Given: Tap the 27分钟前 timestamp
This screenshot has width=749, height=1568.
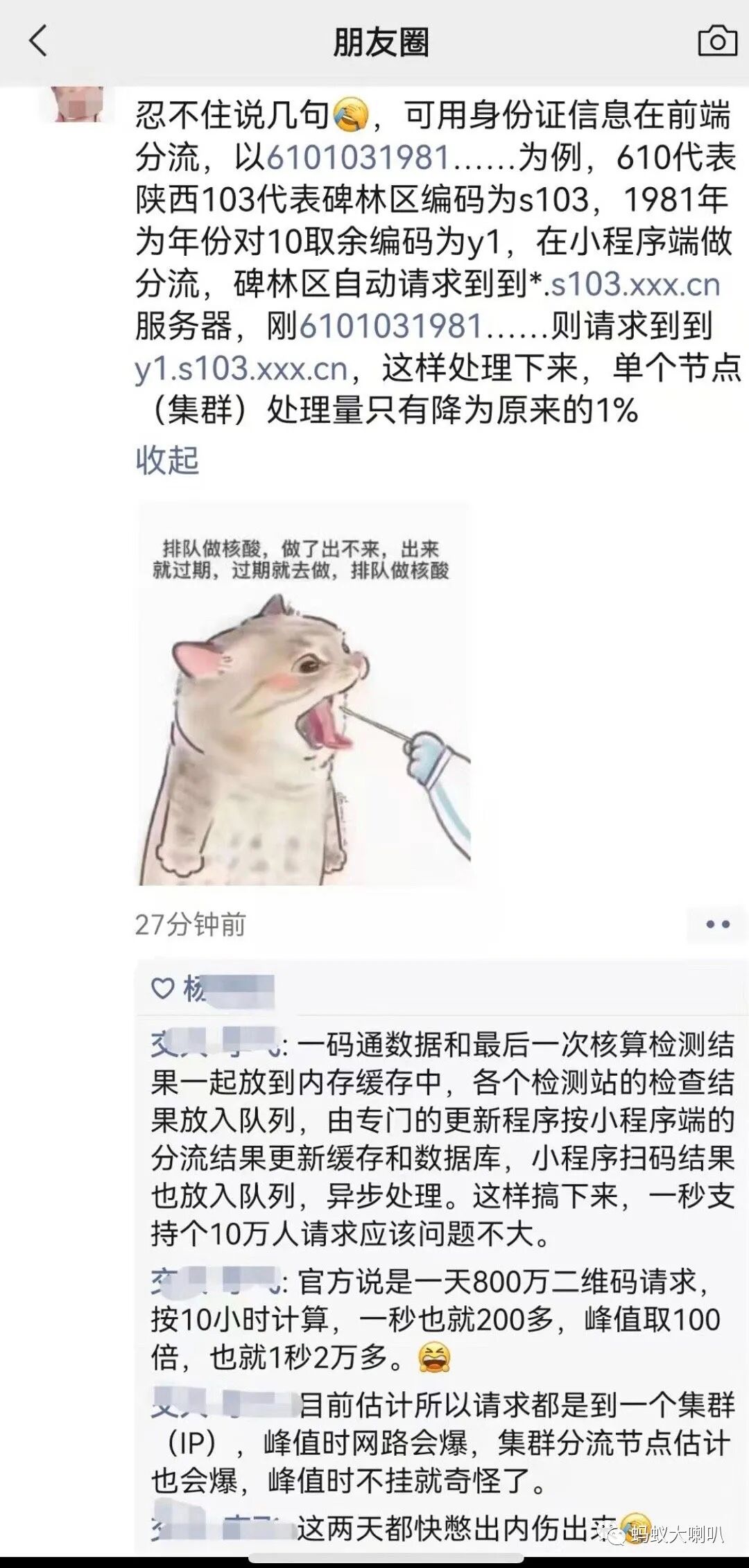Looking at the screenshot, I should pos(190,924).
